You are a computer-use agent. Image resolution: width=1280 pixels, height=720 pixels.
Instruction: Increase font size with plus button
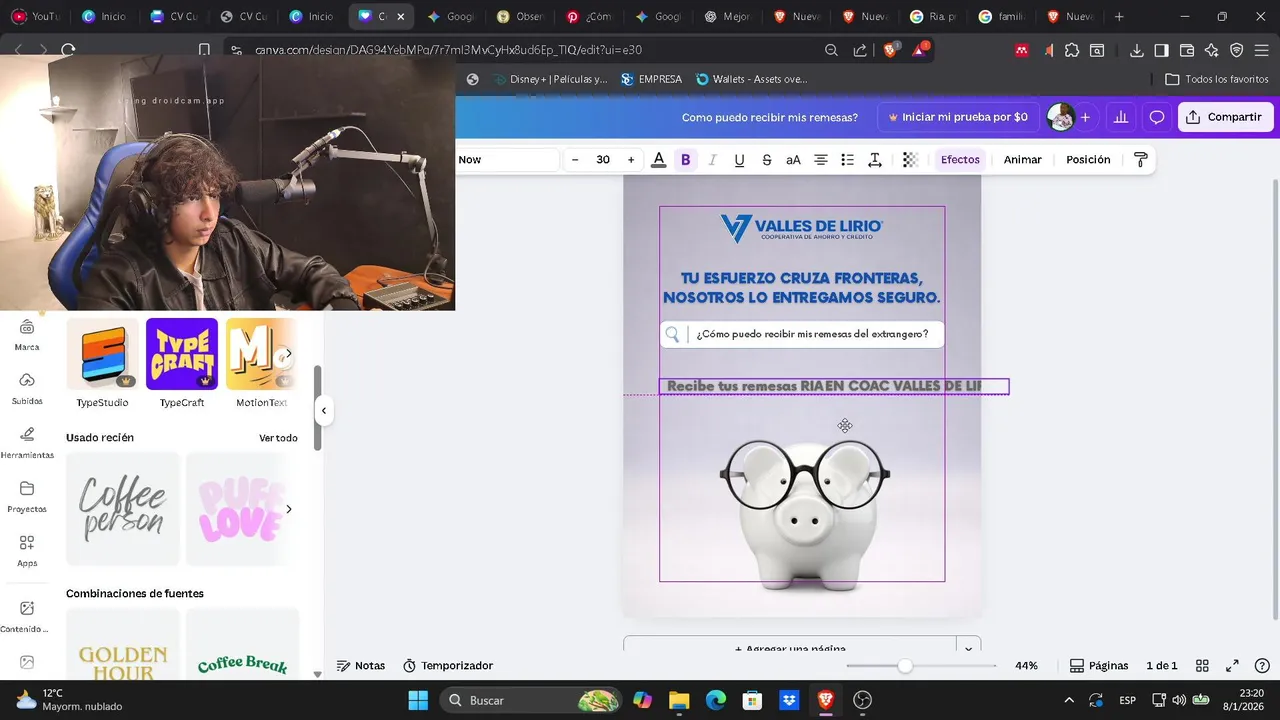(x=631, y=160)
